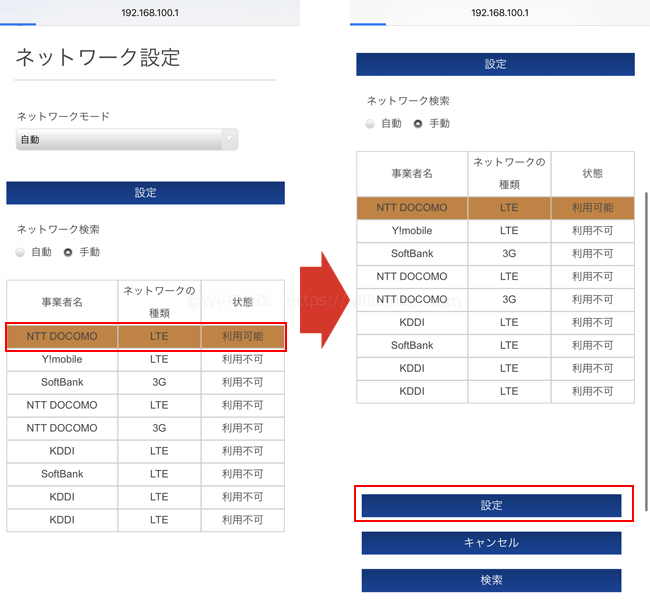The image size is (650, 600).
Task: Click ネットワーク検索 label in left screen
Action: click(x=58, y=229)
